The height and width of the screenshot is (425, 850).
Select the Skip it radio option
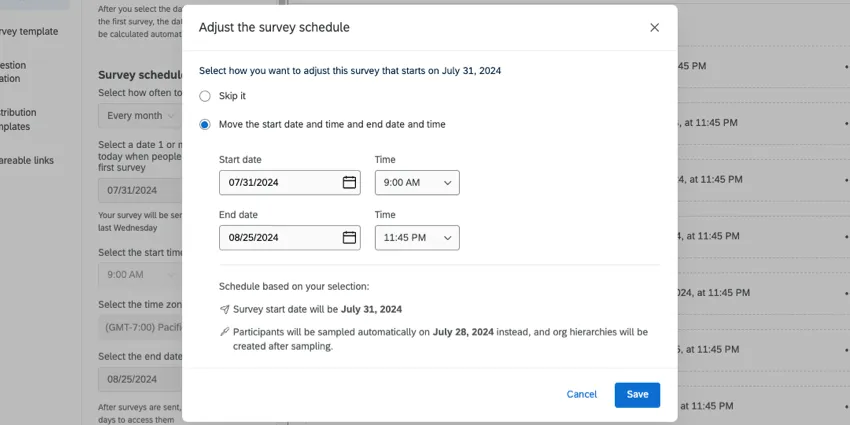205,96
